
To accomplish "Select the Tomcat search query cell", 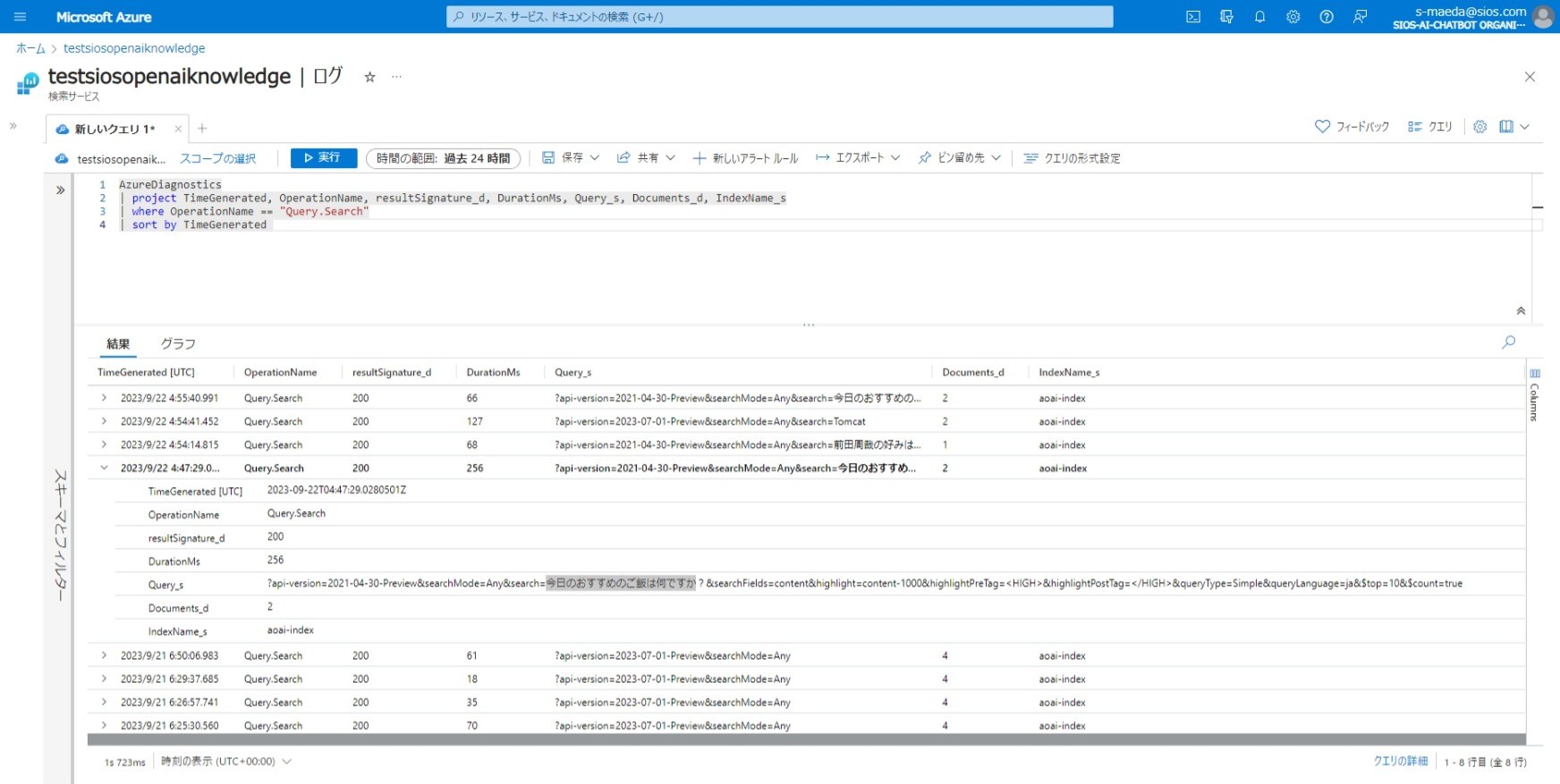I will pos(710,421).
